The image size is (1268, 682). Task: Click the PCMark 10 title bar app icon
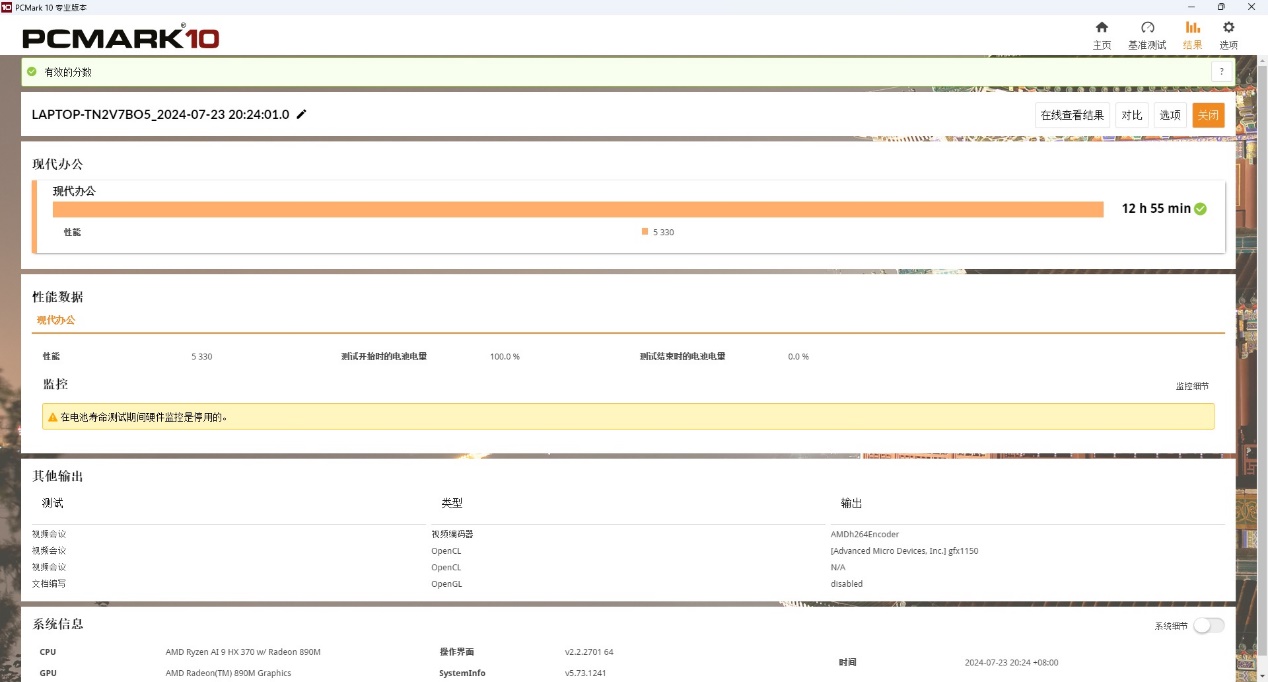tap(7, 6)
